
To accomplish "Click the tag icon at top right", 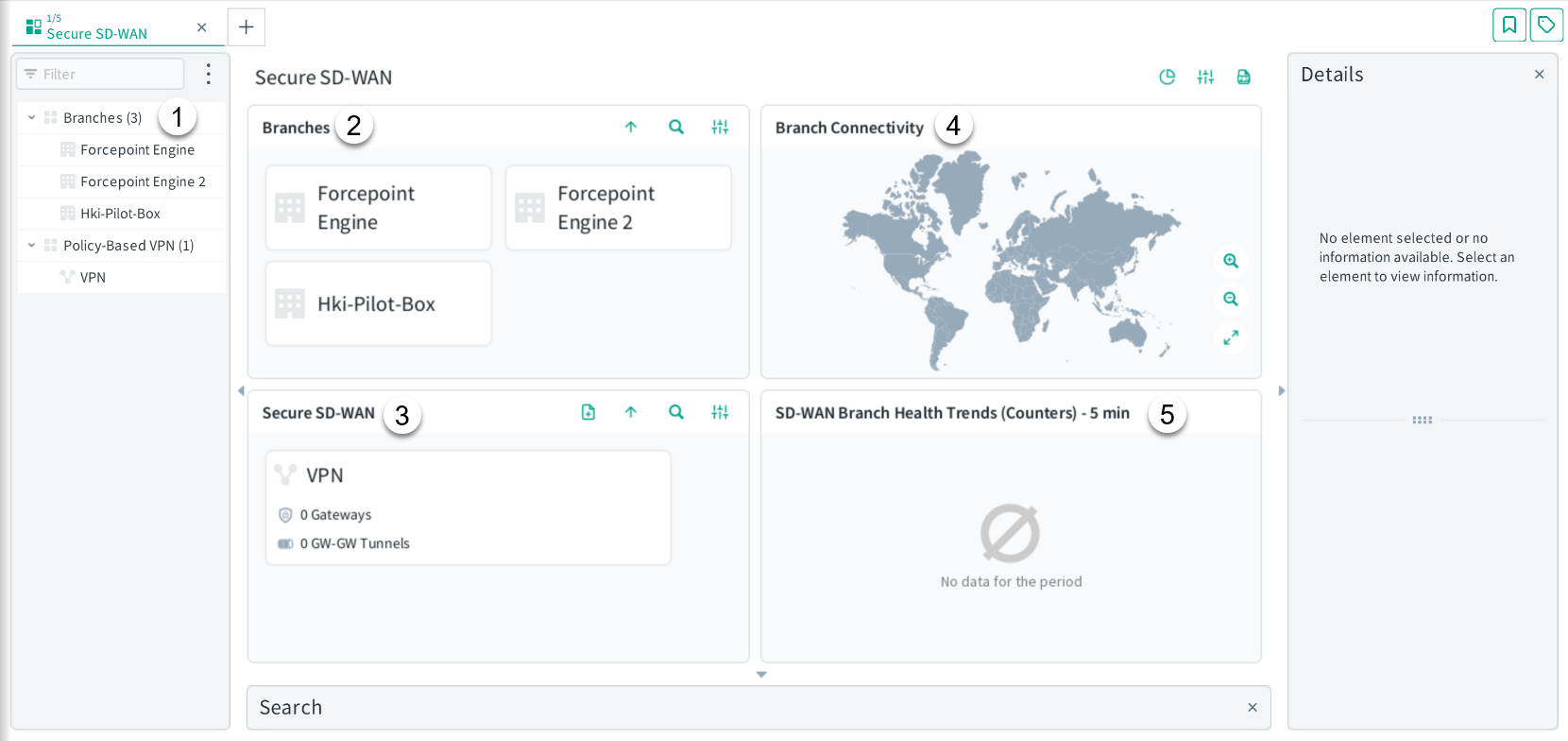I will pyautogui.click(x=1546, y=26).
